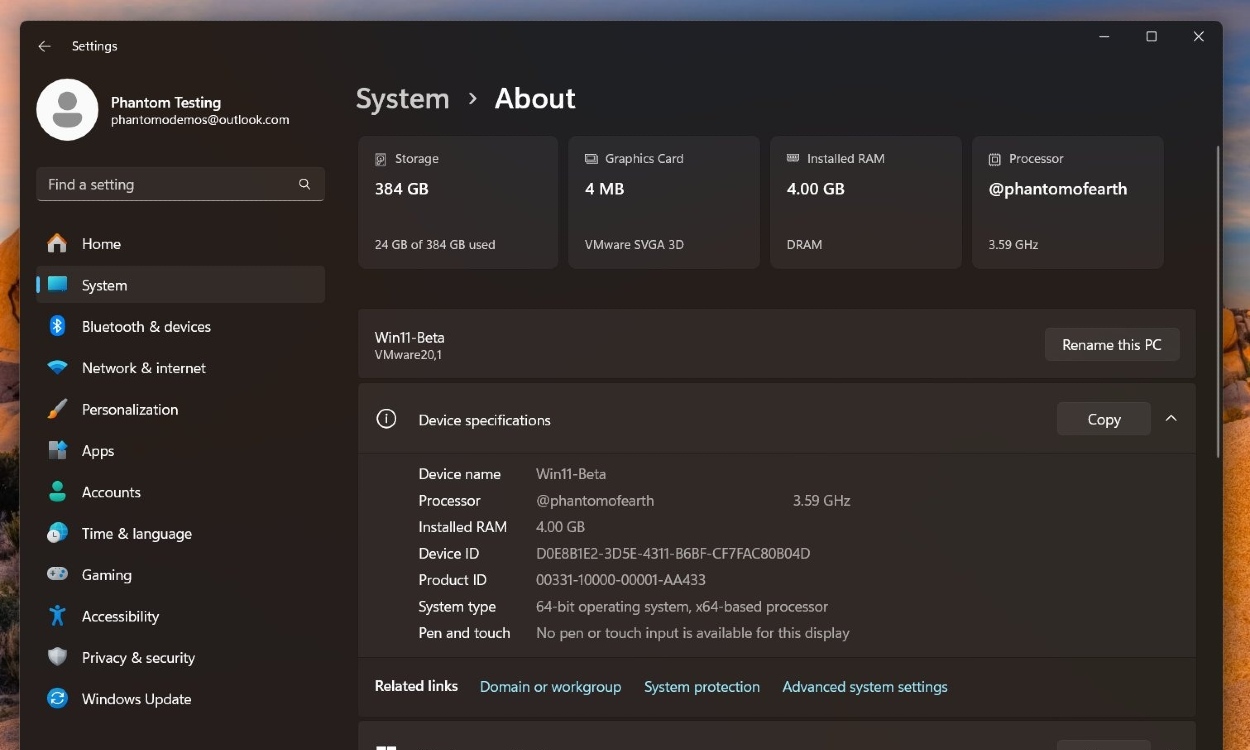This screenshot has width=1250, height=750.
Task: Open Advanced system settings
Action: (x=864, y=686)
